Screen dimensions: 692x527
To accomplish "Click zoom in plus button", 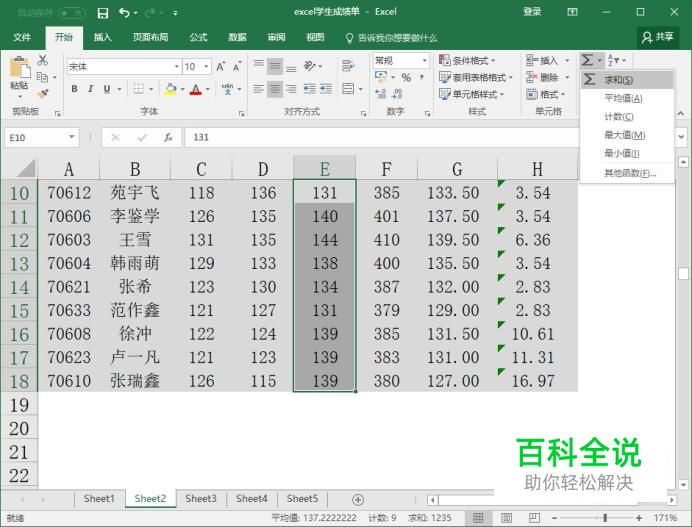I will (639, 518).
